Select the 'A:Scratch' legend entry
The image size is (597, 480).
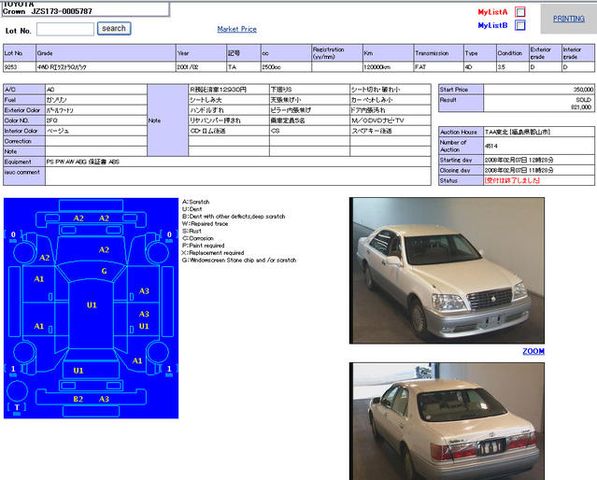[x=196, y=202]
